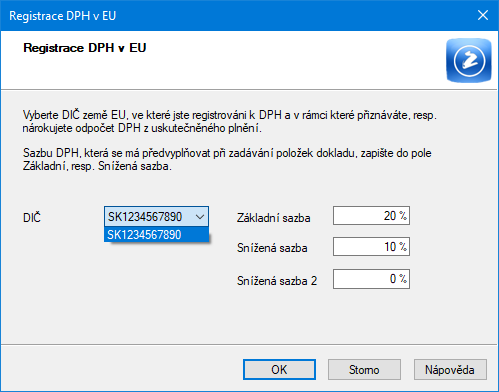Open the DIČ combo box
The width and height of the screenshot is (499, 392).
[156, 217]
